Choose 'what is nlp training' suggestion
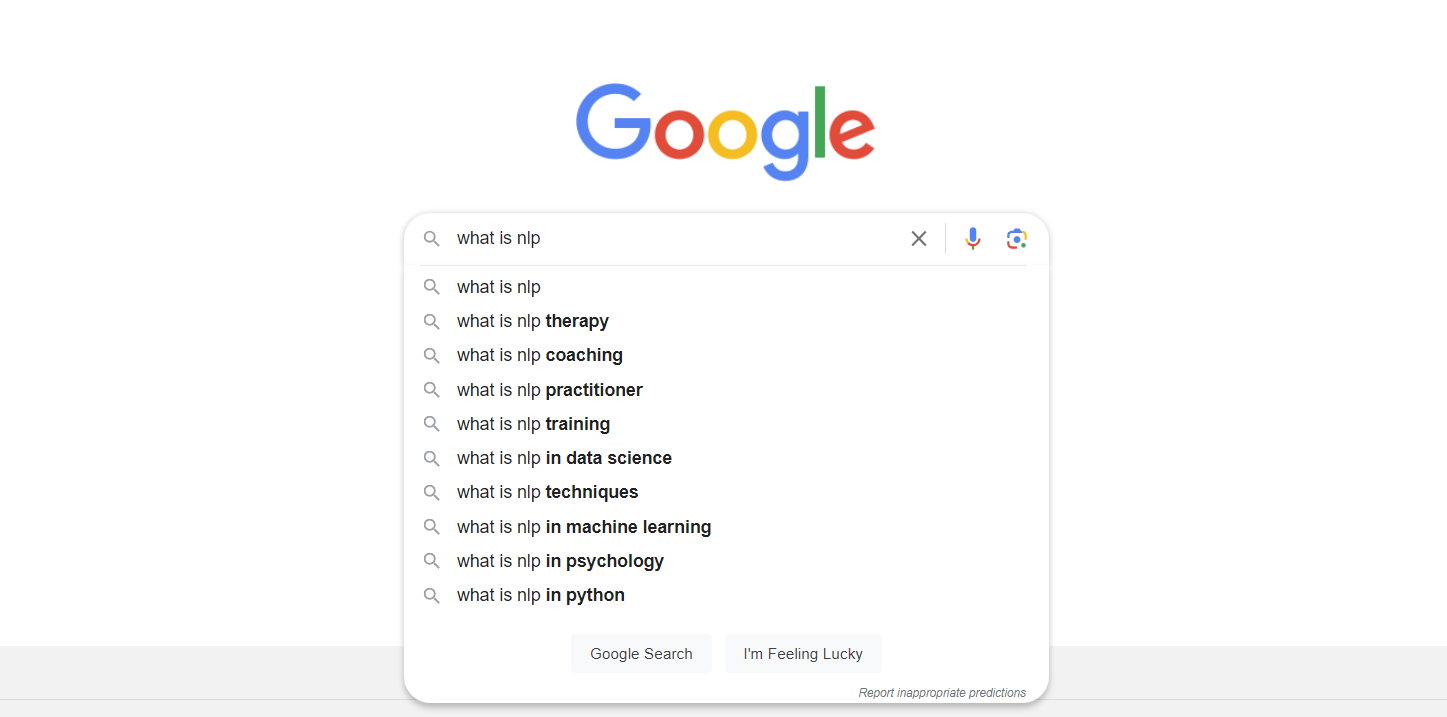The height and width of the screenshot is (717, 1447). 533,424
